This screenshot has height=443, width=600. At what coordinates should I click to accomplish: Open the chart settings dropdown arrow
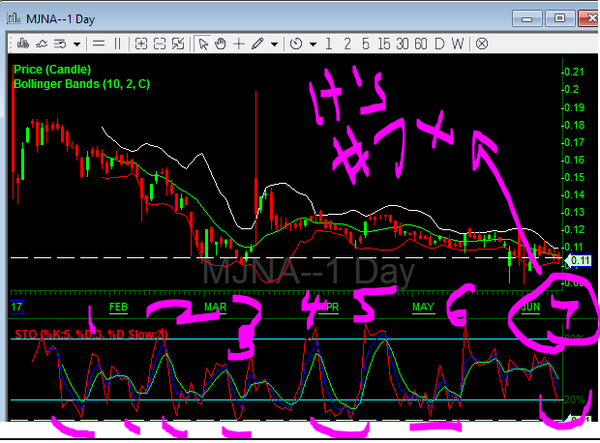[x=77, y=44]
